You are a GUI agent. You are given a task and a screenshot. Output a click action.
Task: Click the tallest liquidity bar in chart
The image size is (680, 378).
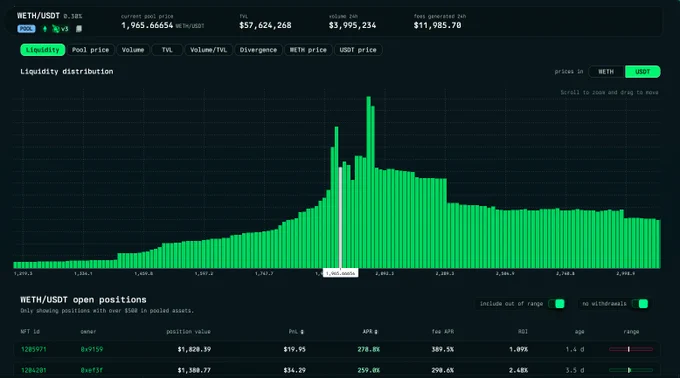tap(368, 182)
